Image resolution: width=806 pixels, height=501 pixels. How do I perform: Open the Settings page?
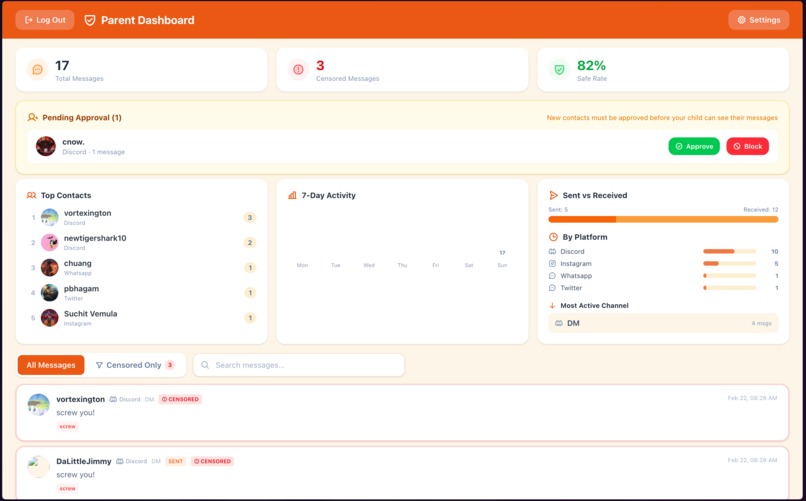pos(758,20)
